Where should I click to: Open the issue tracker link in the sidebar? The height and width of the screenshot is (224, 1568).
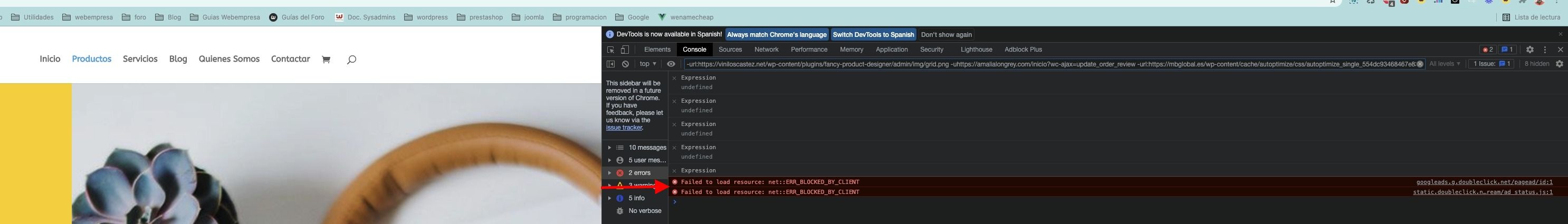tap(624, 128)
